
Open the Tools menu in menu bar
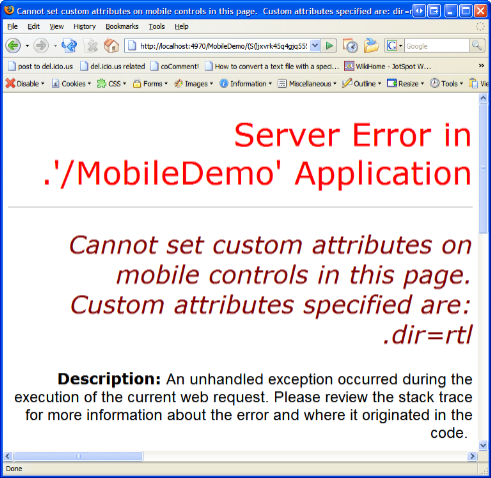pyautogui.click(x=157, y=26)
